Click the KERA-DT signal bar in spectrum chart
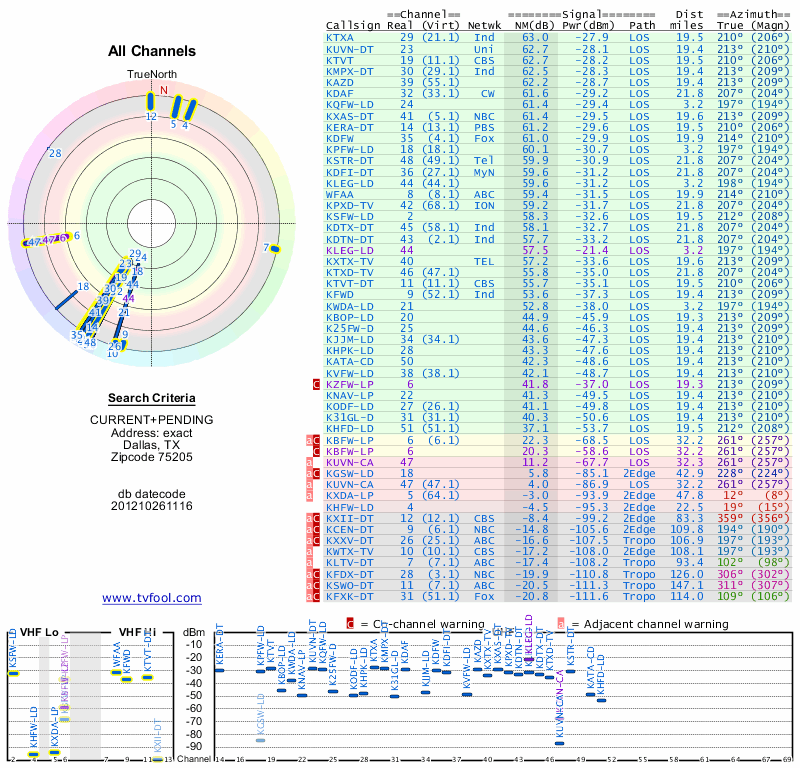This screenshot has width=800, height=768. click(x=219, y=670)
